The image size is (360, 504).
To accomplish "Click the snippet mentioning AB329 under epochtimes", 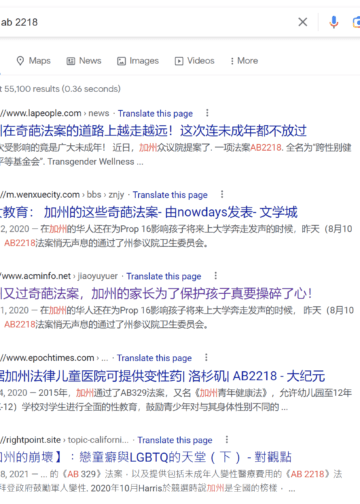I will click(x=176, y=400).
